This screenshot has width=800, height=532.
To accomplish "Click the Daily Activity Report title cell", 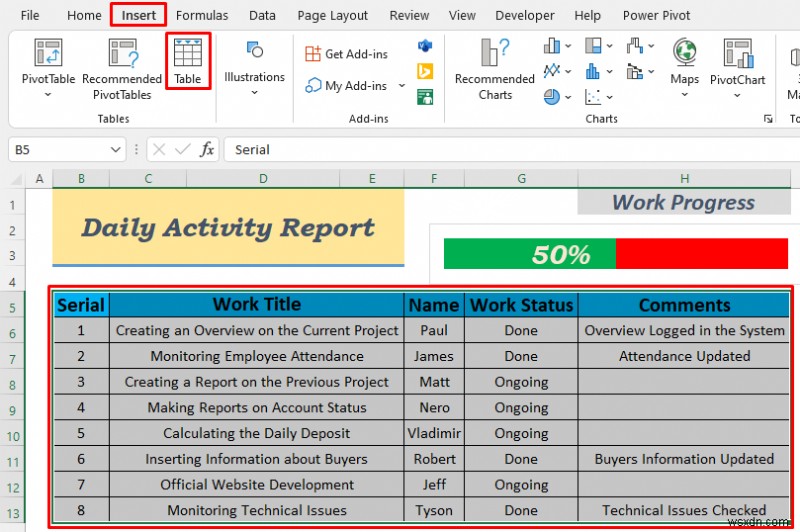I will pyautogui.click(x=228, y=227).
